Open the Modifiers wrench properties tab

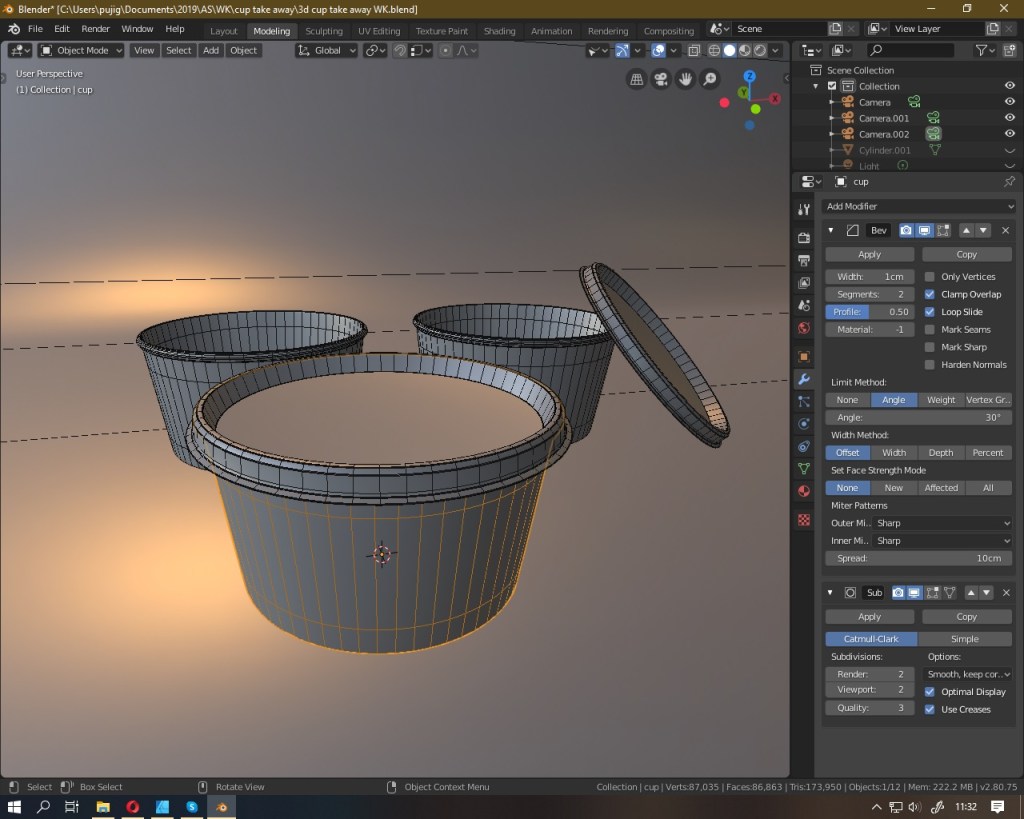pyautogui.click(x=804, y=379)
